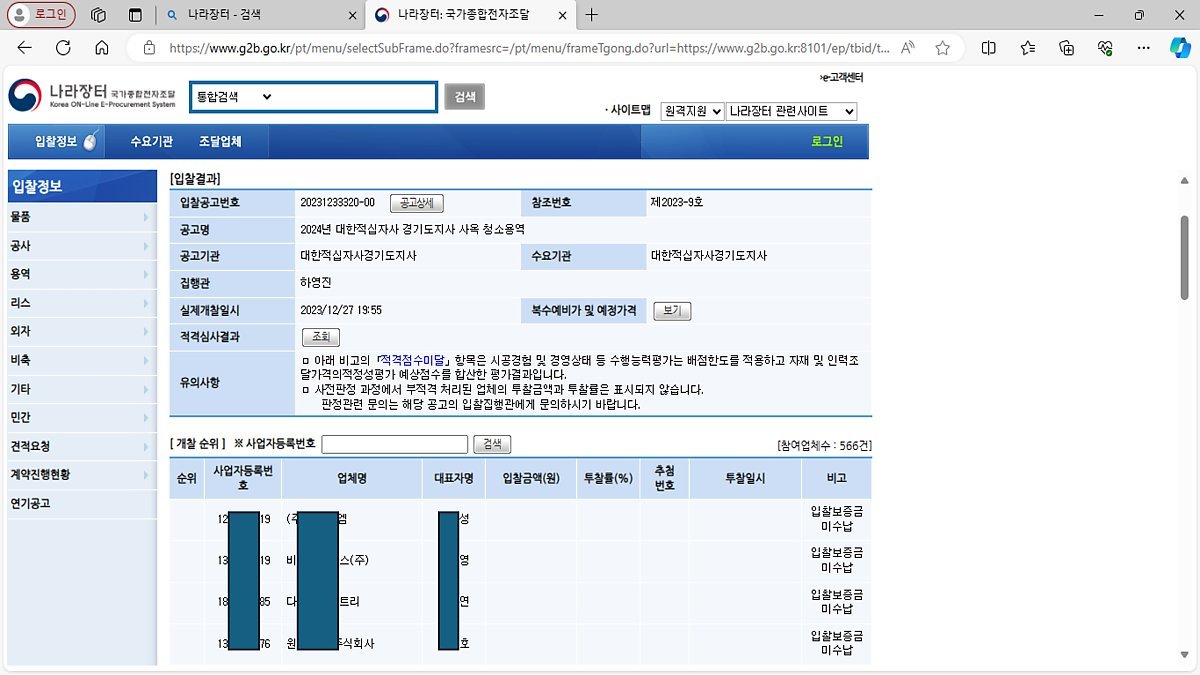Add this page to favorites
This screenshot has height=675, width=1200.
pyautogui.click(x=941, y=46)
